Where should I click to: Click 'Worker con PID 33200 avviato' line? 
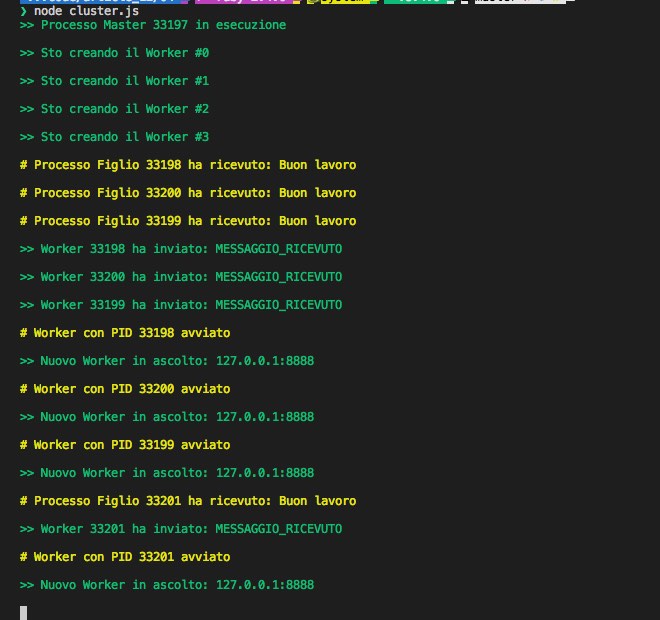tap(124, 389)
